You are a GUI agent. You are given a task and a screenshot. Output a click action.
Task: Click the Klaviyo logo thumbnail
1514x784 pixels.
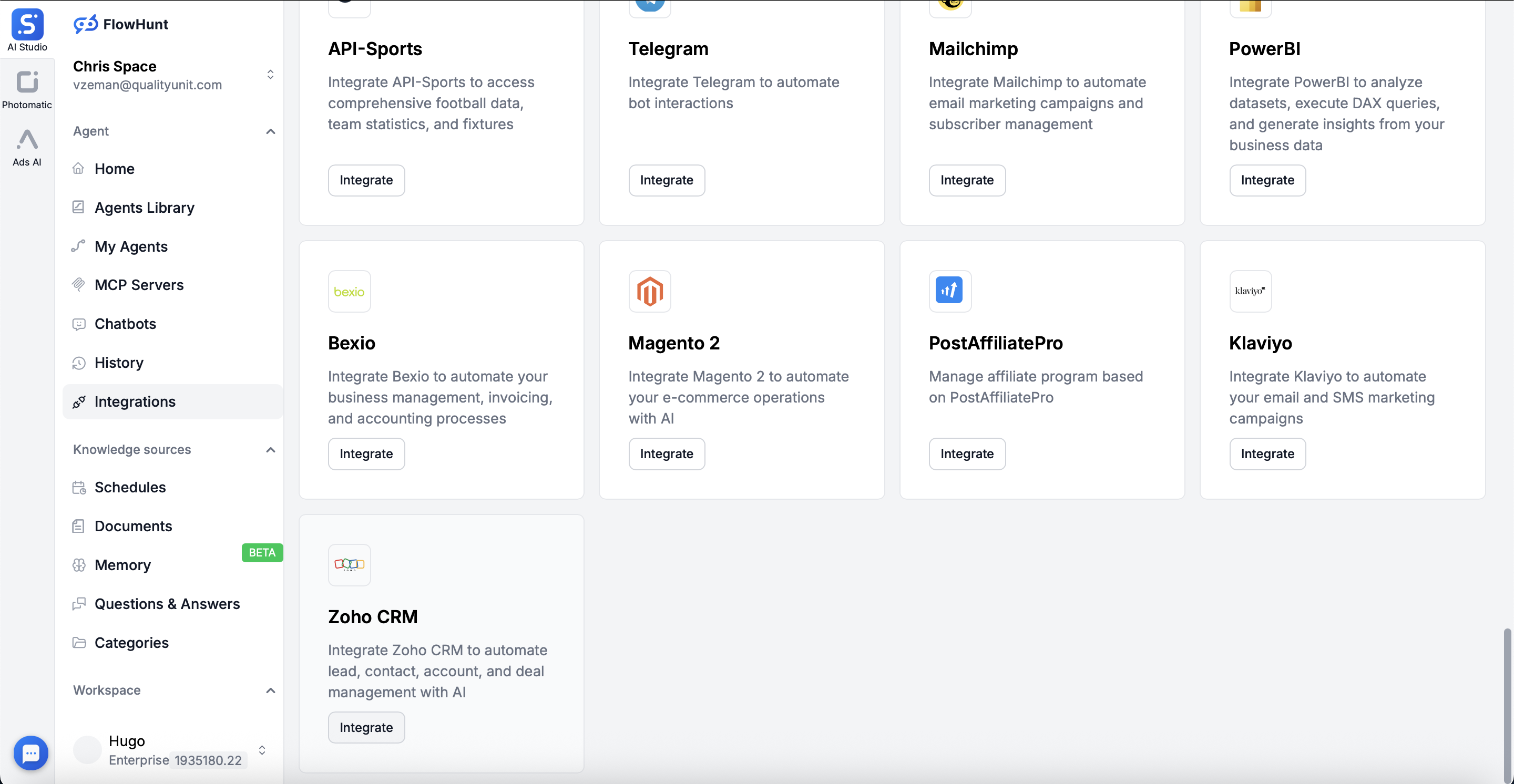pyautogui.click(x=1250, y=291)
